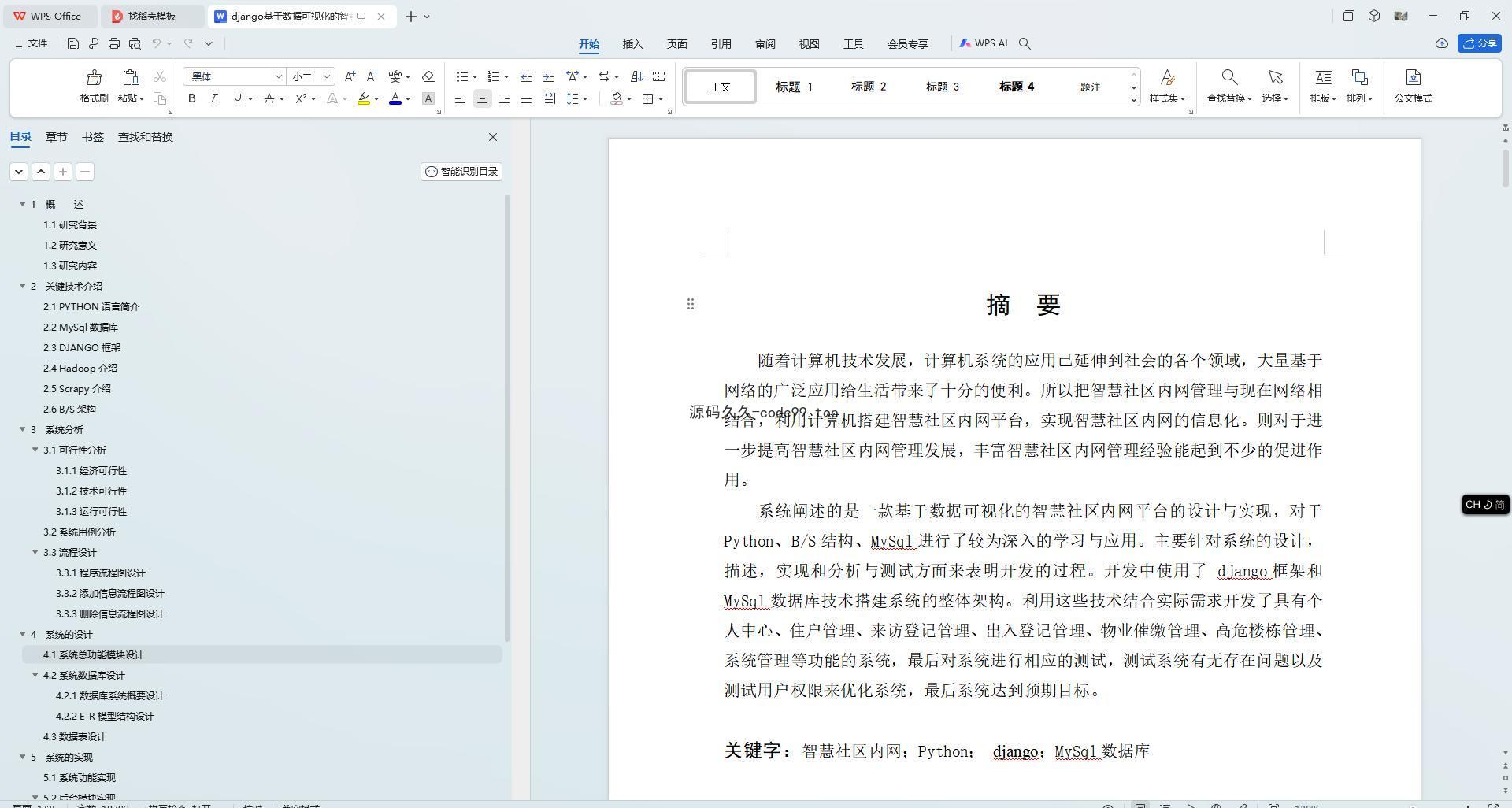The image size is (1512, 808).
Task: Switch to the 视图 ribbon tab
Action: [810, 44]
